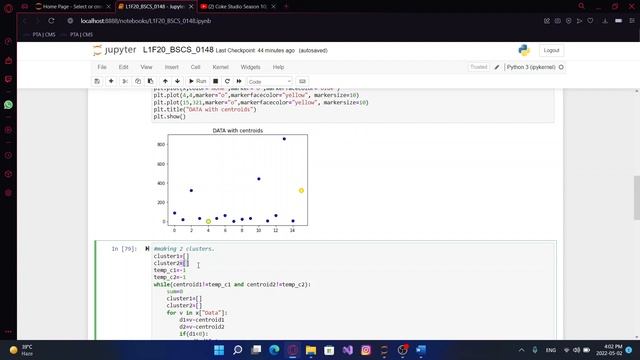This screenshot has width=640, height=360.
Task: Click the Python 3 (ipykernel) kernel name
Action: pos(531,67)
